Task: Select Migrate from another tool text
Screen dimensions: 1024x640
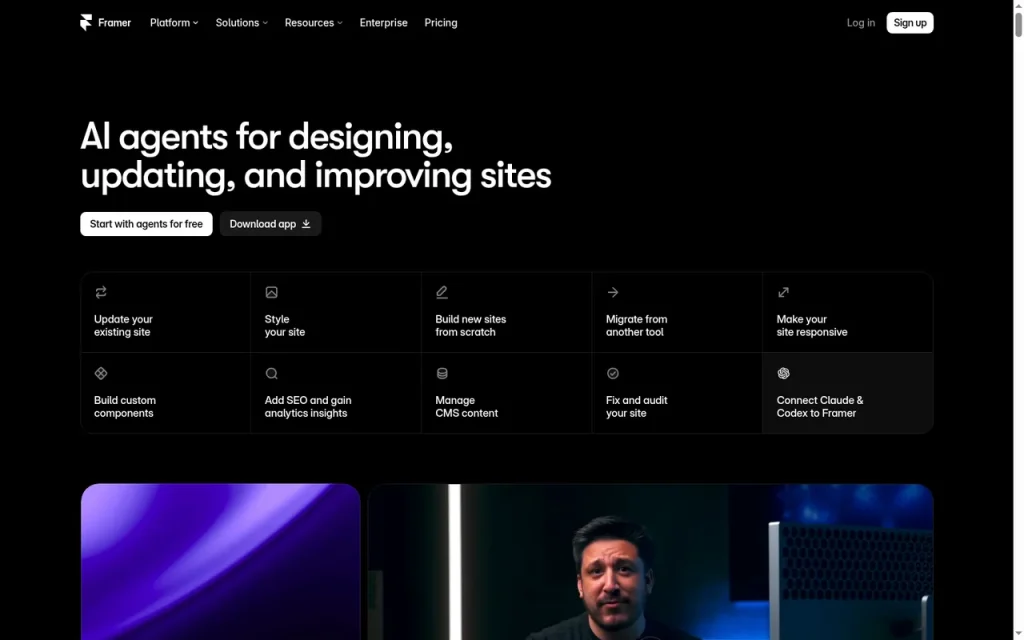Action: point(636,325)
